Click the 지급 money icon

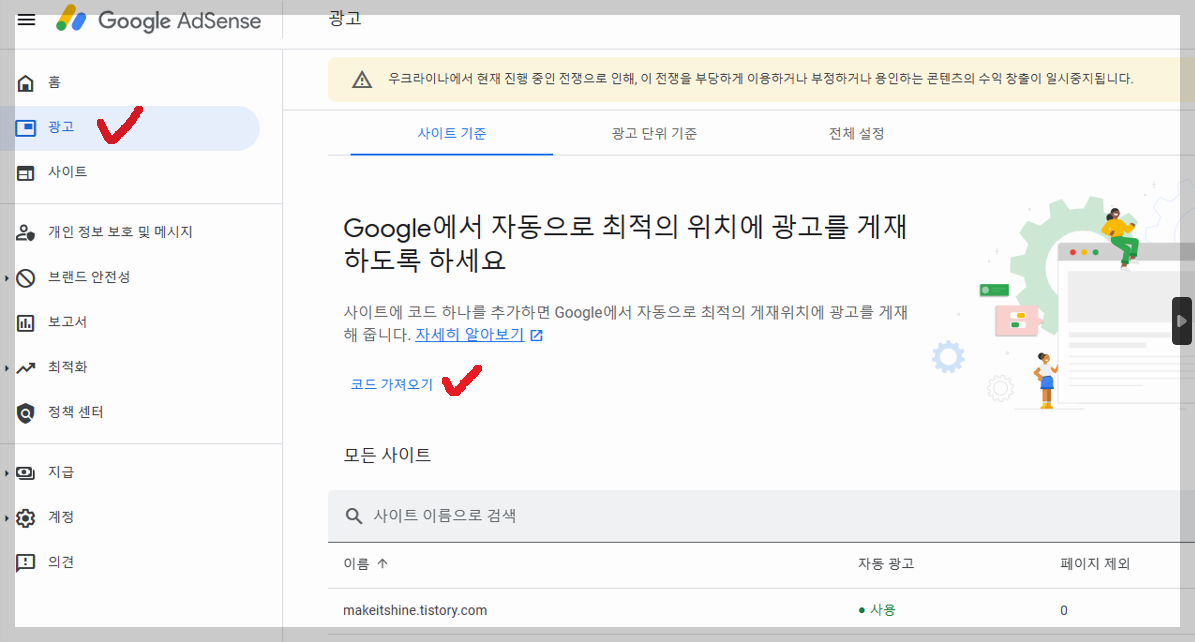(x=26, y=473)
